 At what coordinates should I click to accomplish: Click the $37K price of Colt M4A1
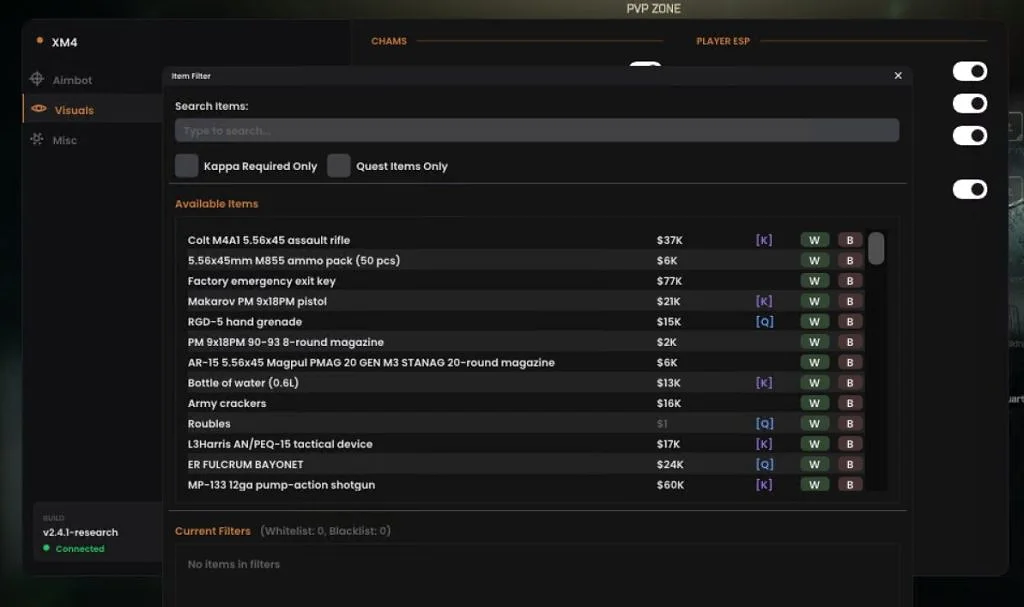coord(669,240)
